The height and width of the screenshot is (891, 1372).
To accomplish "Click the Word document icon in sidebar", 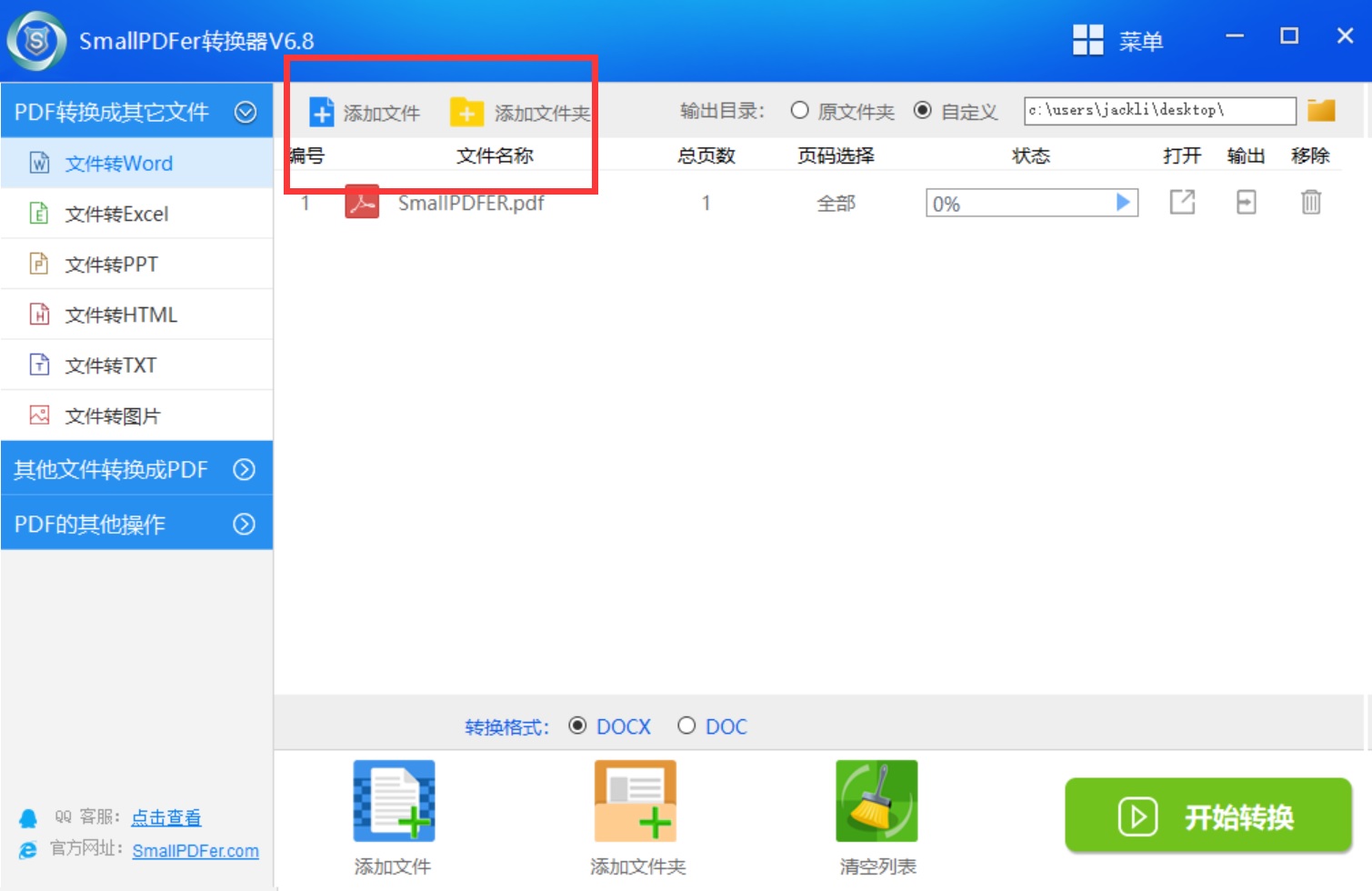I will click(40, 163).
